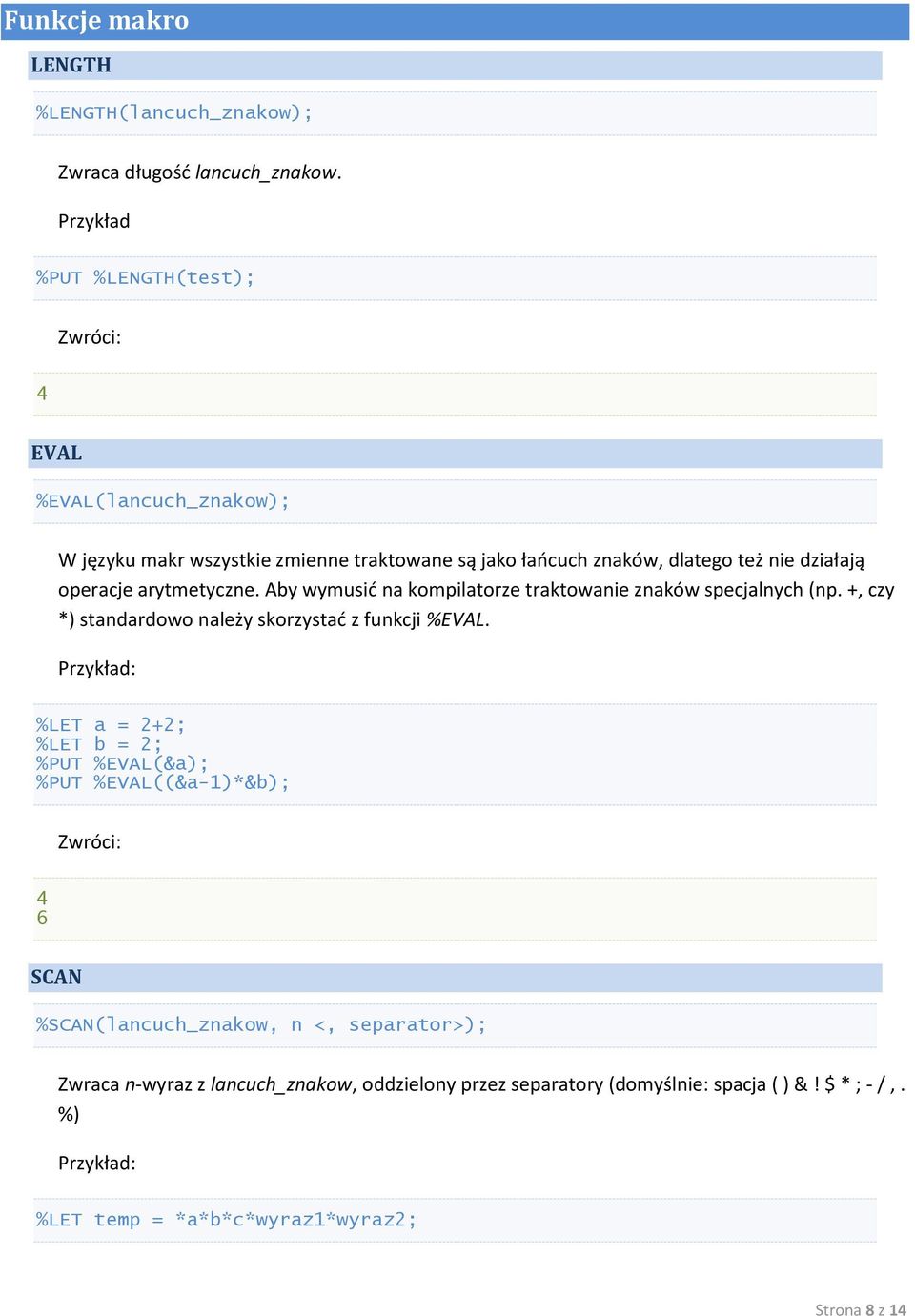Image resolution: width=915 pixels, height=1316 pixels.
Task: Click the Przykład: label above the EVAL code
Action: [x=97, y=668]
